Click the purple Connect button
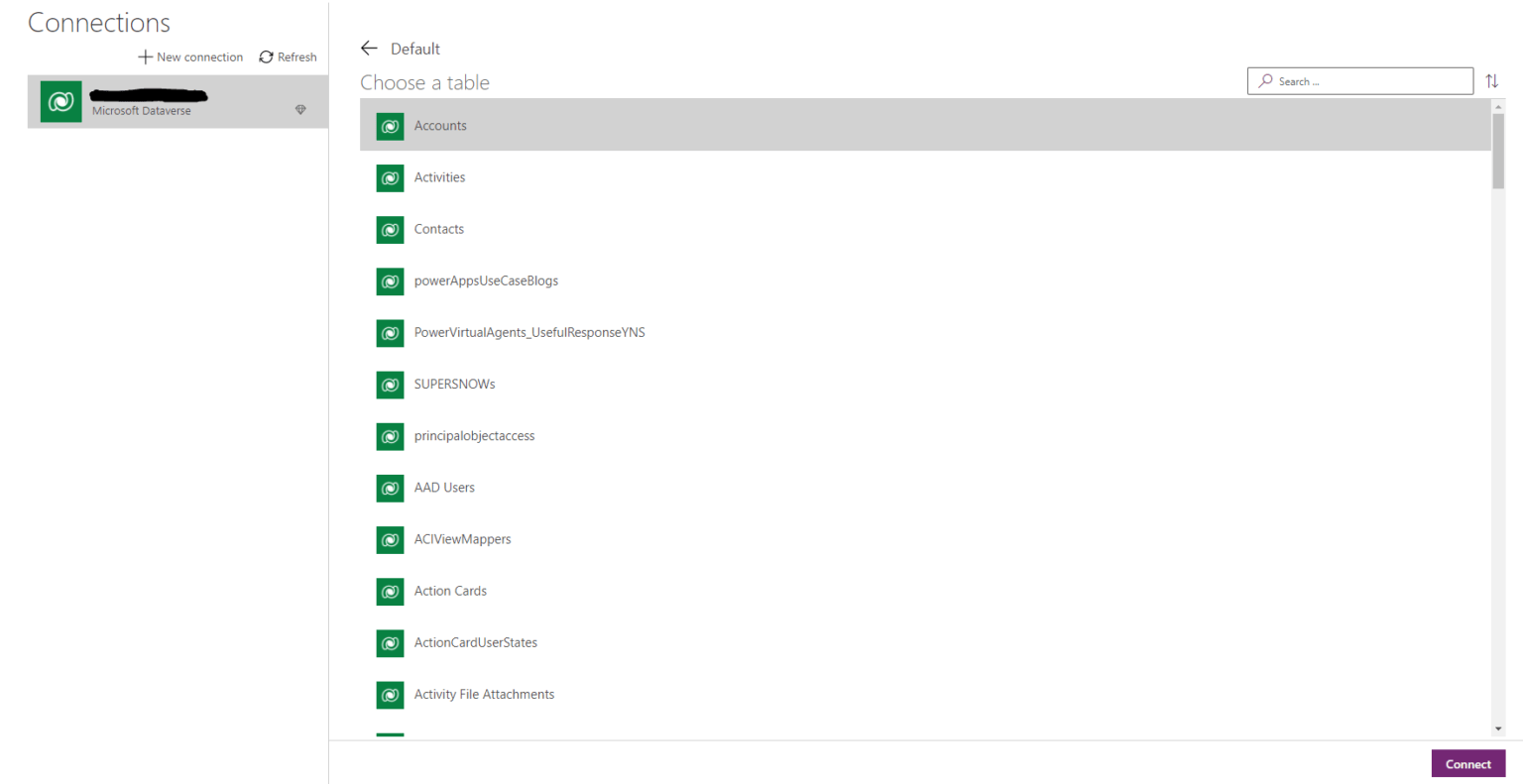This screenshot has height=784, width=1523. pyautogui.click(x=1467, y=764)
